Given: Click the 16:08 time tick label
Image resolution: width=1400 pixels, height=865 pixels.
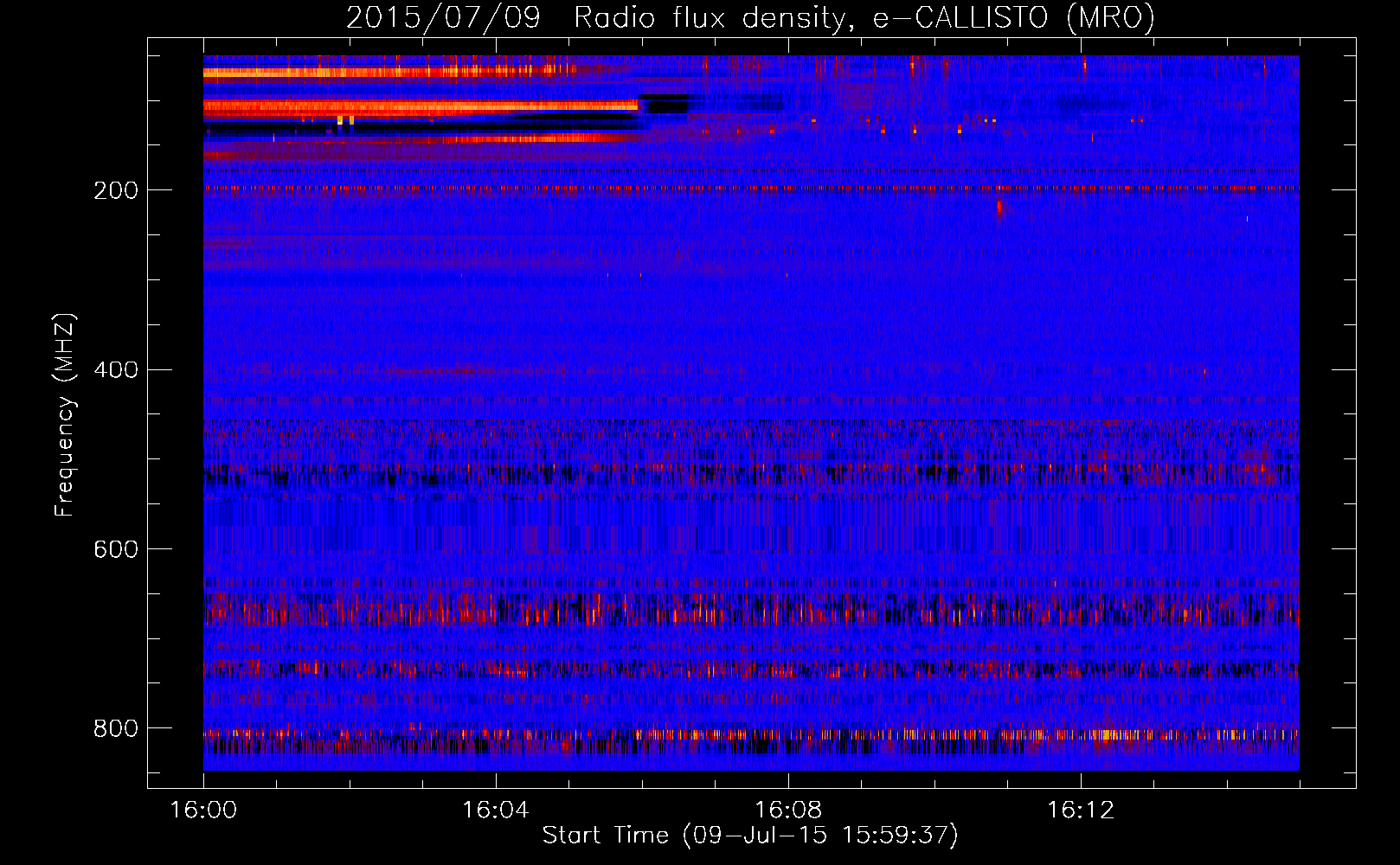Looking at the screenshot, I should (x=788, y=811).
